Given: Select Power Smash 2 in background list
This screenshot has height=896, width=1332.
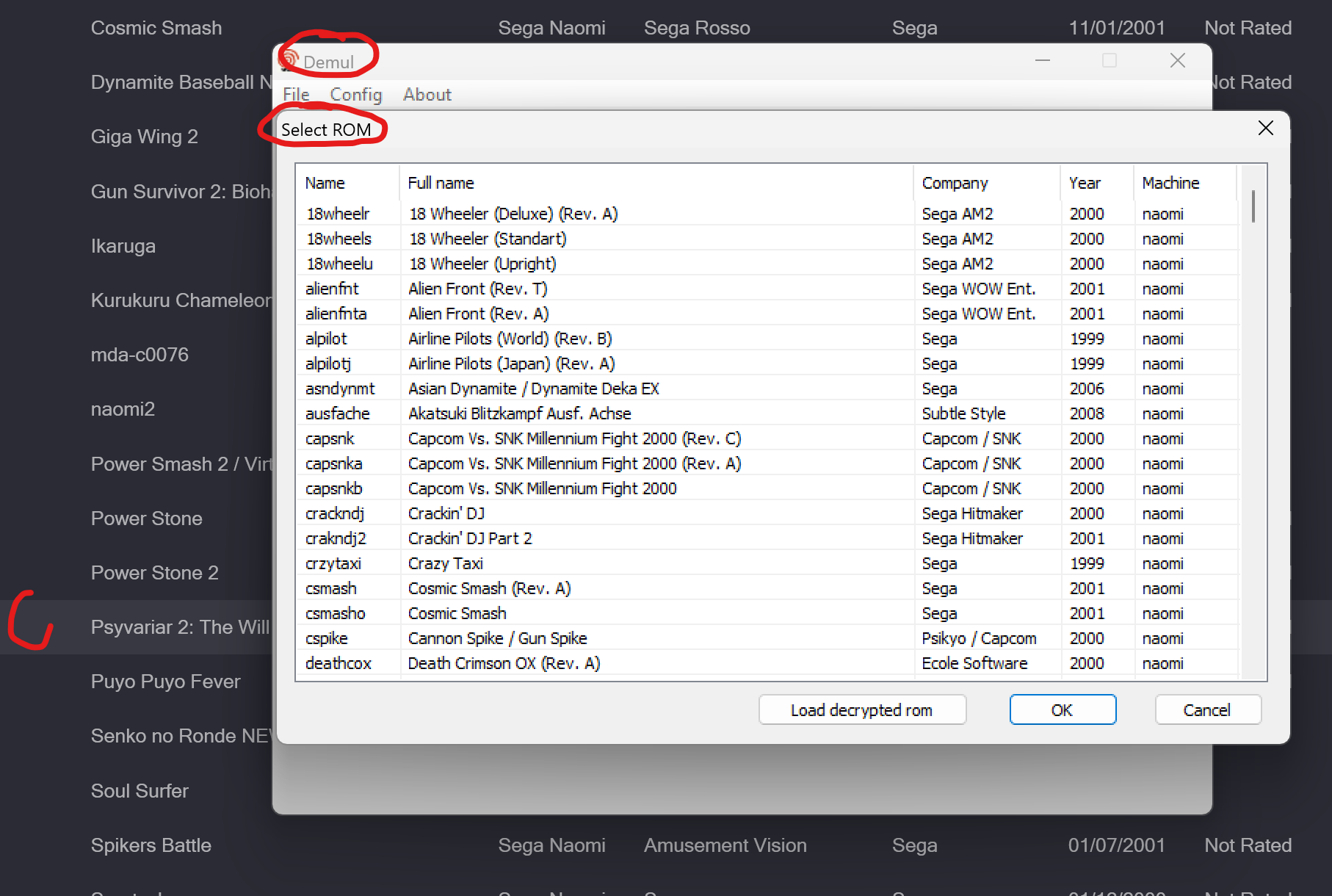Looking at the screenshot, I should [181, 464].
